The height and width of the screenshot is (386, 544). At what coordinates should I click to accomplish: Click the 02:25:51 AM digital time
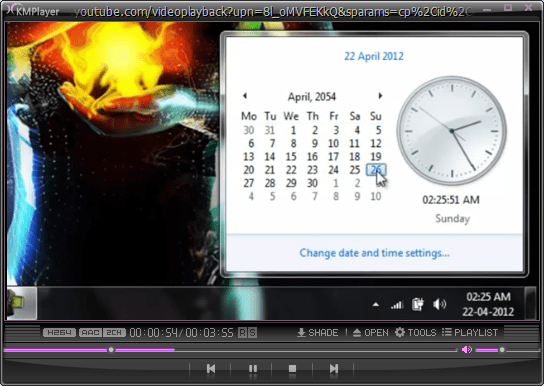pos(451,200)
